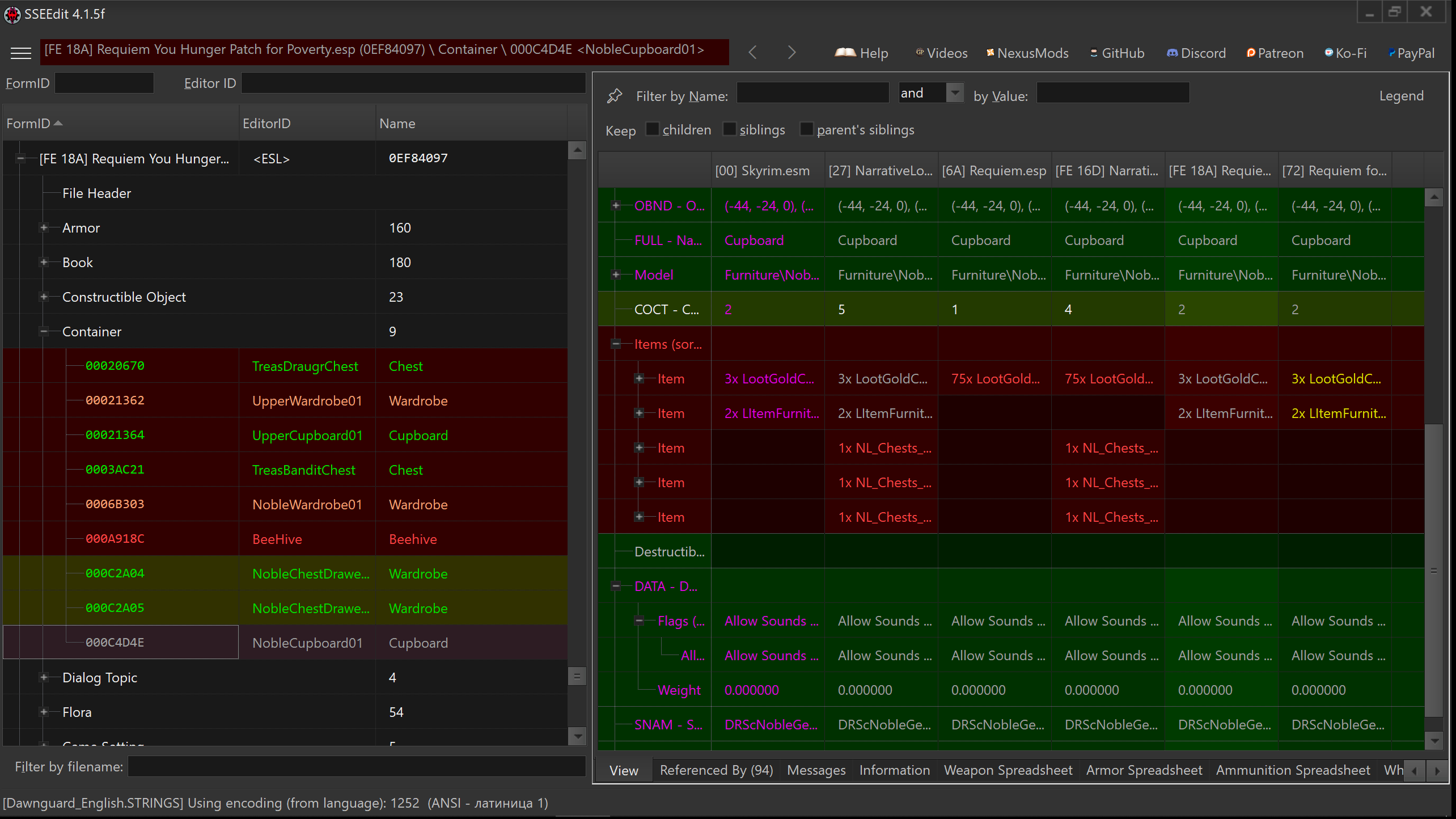Screen dimensions: 1456x819
Task: Click the Legend button
Action: [1401, 96]
